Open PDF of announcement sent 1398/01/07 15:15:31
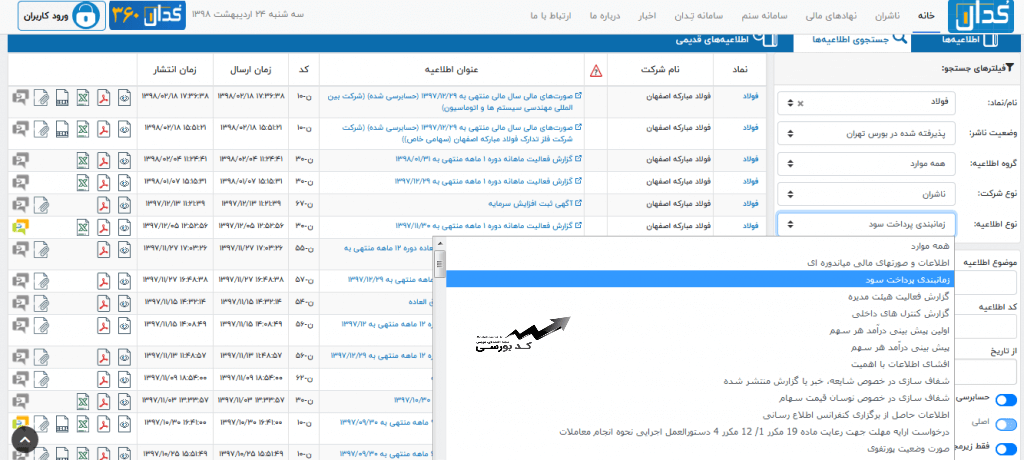The width and height of the screenshot is (1024, 460). pyautogui.click(x=103, y=183)
